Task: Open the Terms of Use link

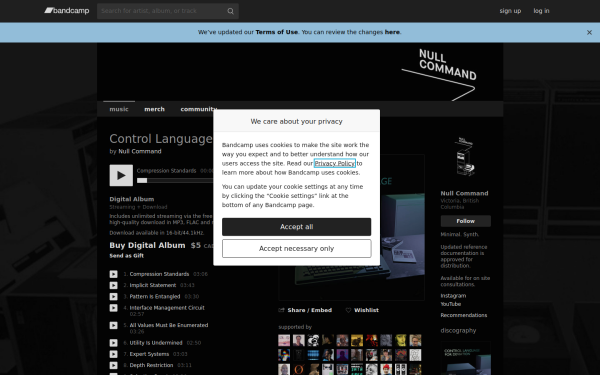Action: tap(277, 32)
